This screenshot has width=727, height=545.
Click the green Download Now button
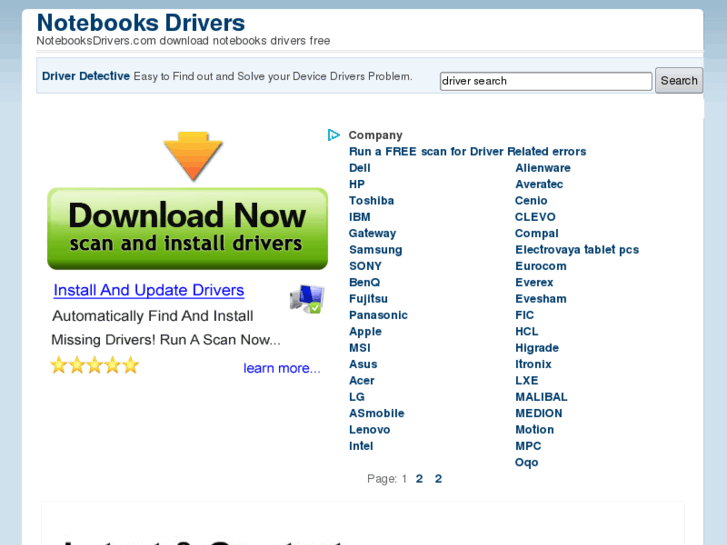tap(187, 228)
